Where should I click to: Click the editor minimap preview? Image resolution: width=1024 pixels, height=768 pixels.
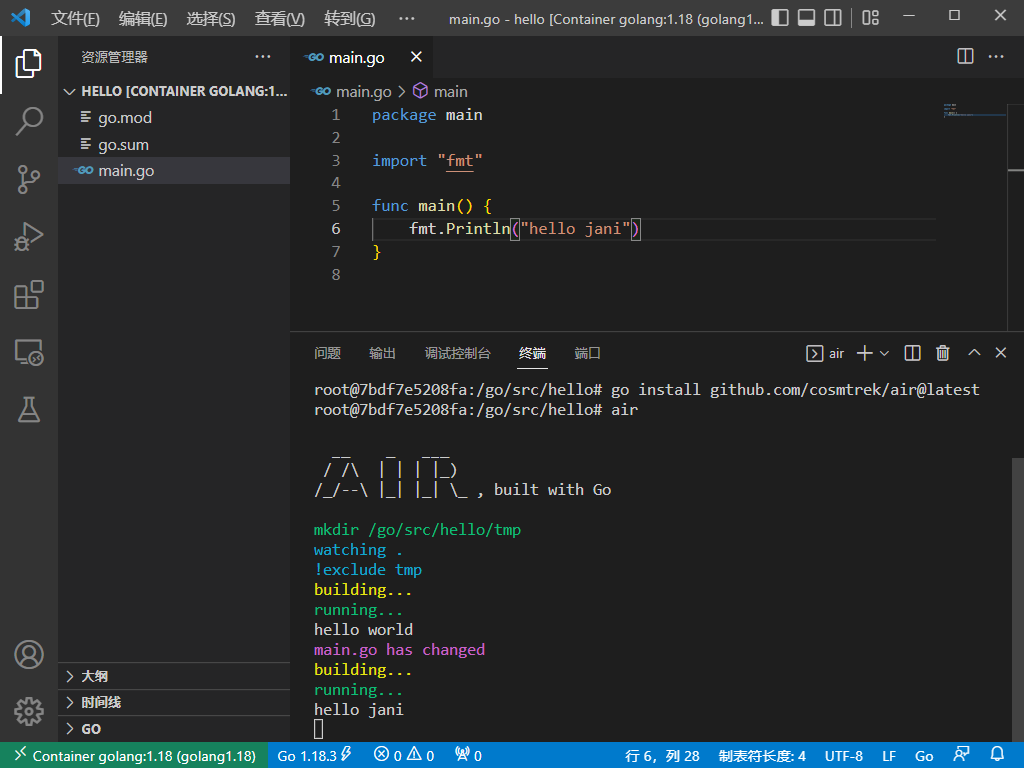tap(974, 110)
